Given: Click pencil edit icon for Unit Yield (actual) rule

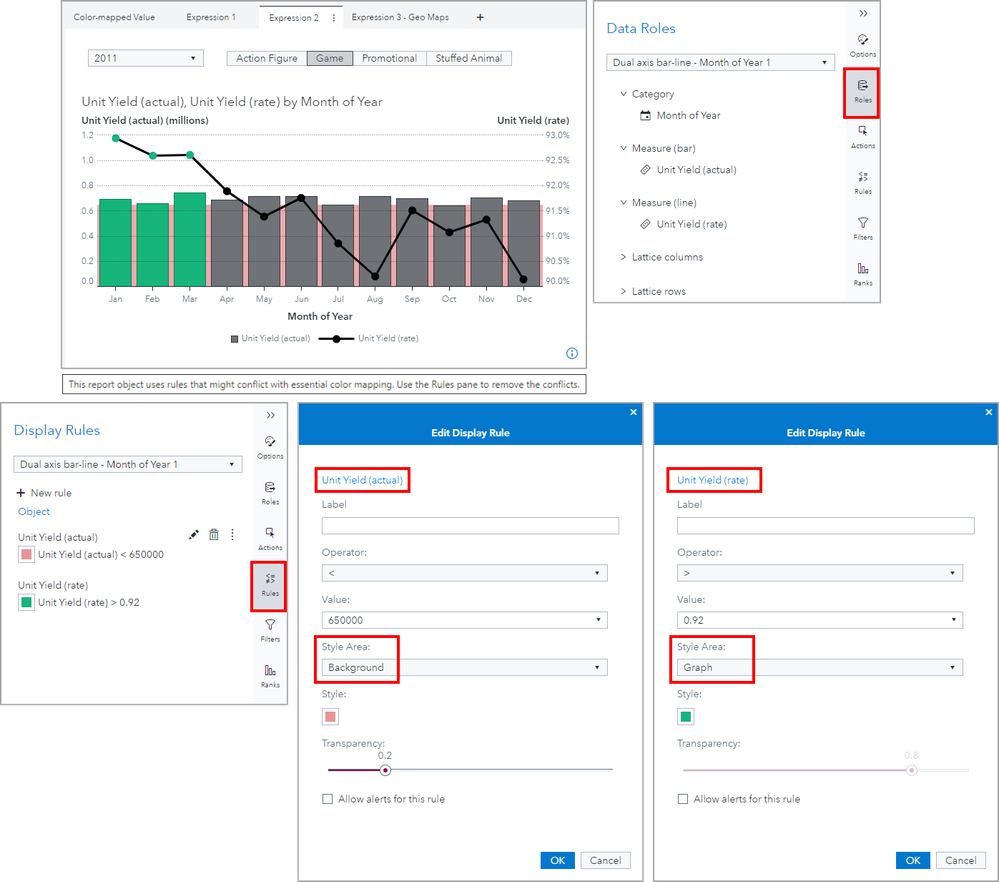Looking at the screenshot, I should click(x=194, y=535).
